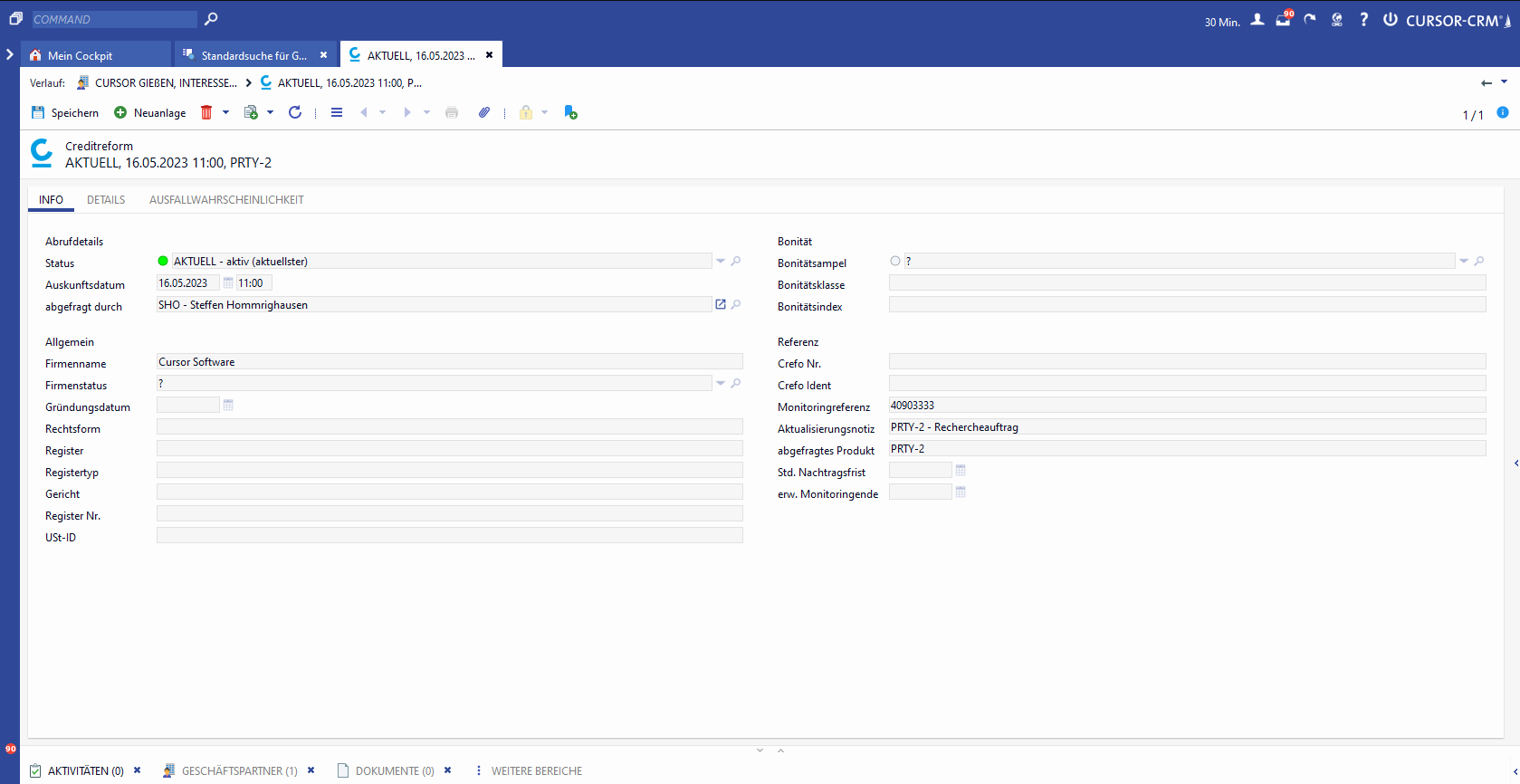Click the question mark help icon
Image resolution: width=1520 pixels, height=784 pixels.
pyautogui.click(x=1363, y=20)
